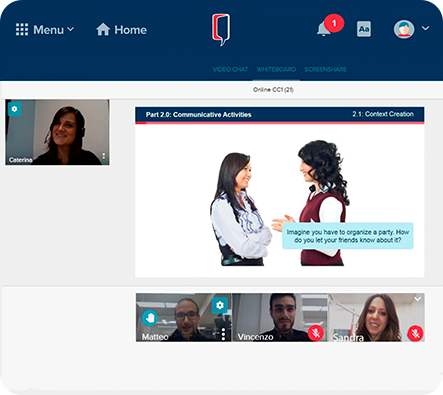Screen dimensions: 443x395
Task: Switch to the SCREENSHARE tab
Action: pyautogui.click(x=325, y=69)
